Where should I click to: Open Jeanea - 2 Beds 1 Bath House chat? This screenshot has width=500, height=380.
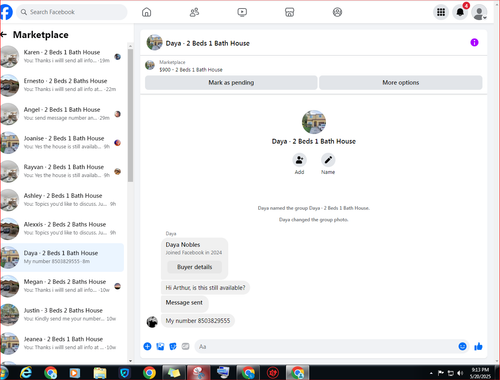tap(62, 343)
